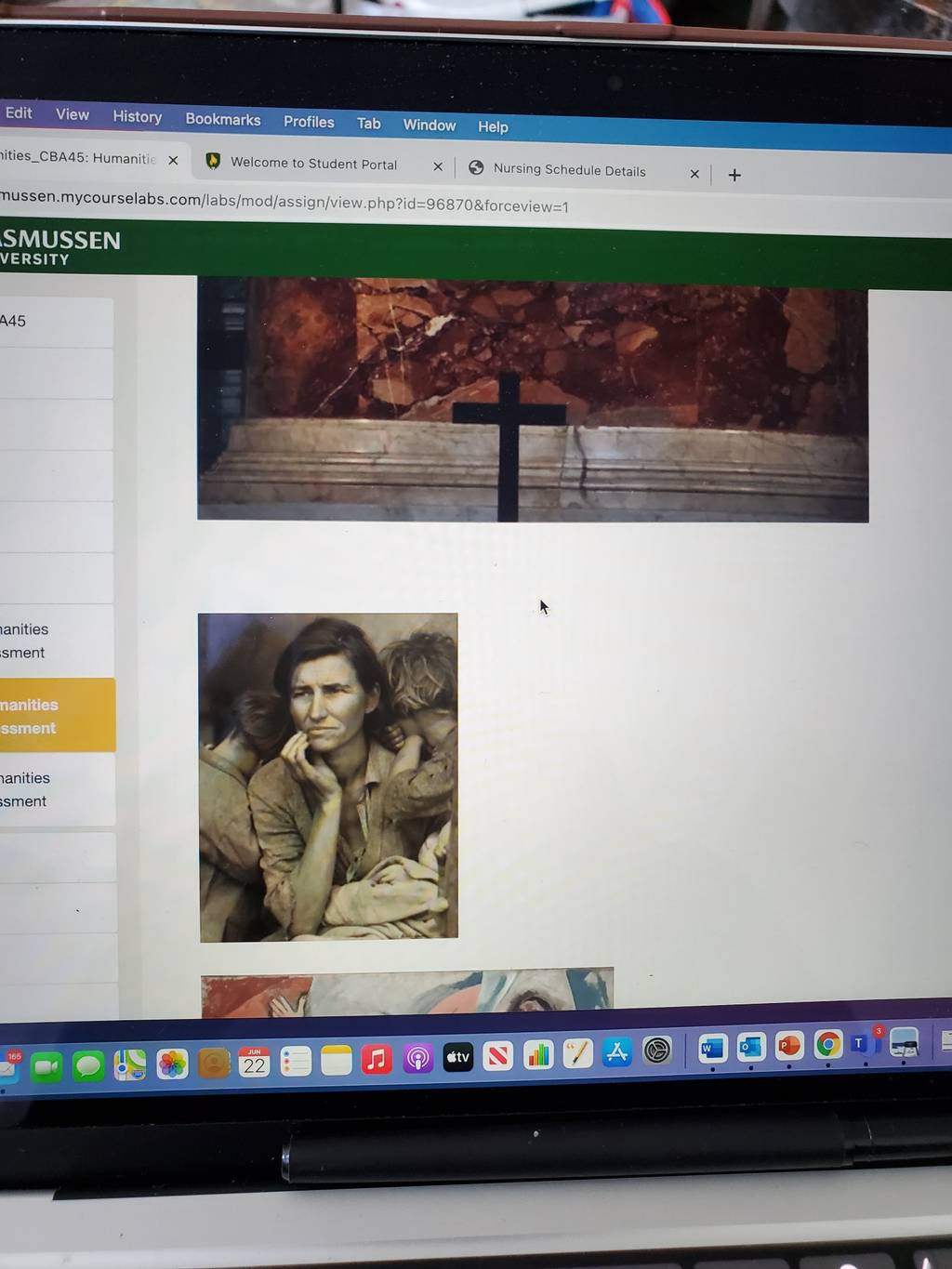This screenshot has height=1269, width=952.
Task: Open Notes app in the dock
Action: (x=336, y=1060)
